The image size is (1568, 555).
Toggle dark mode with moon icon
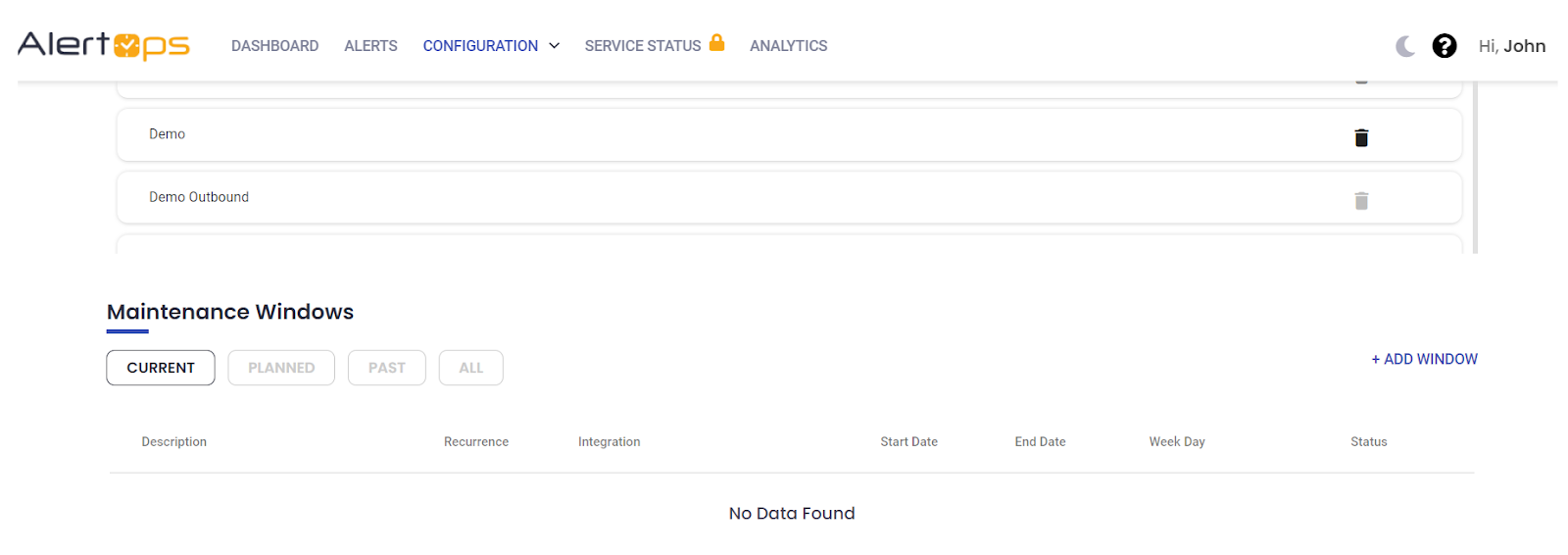1405,46
